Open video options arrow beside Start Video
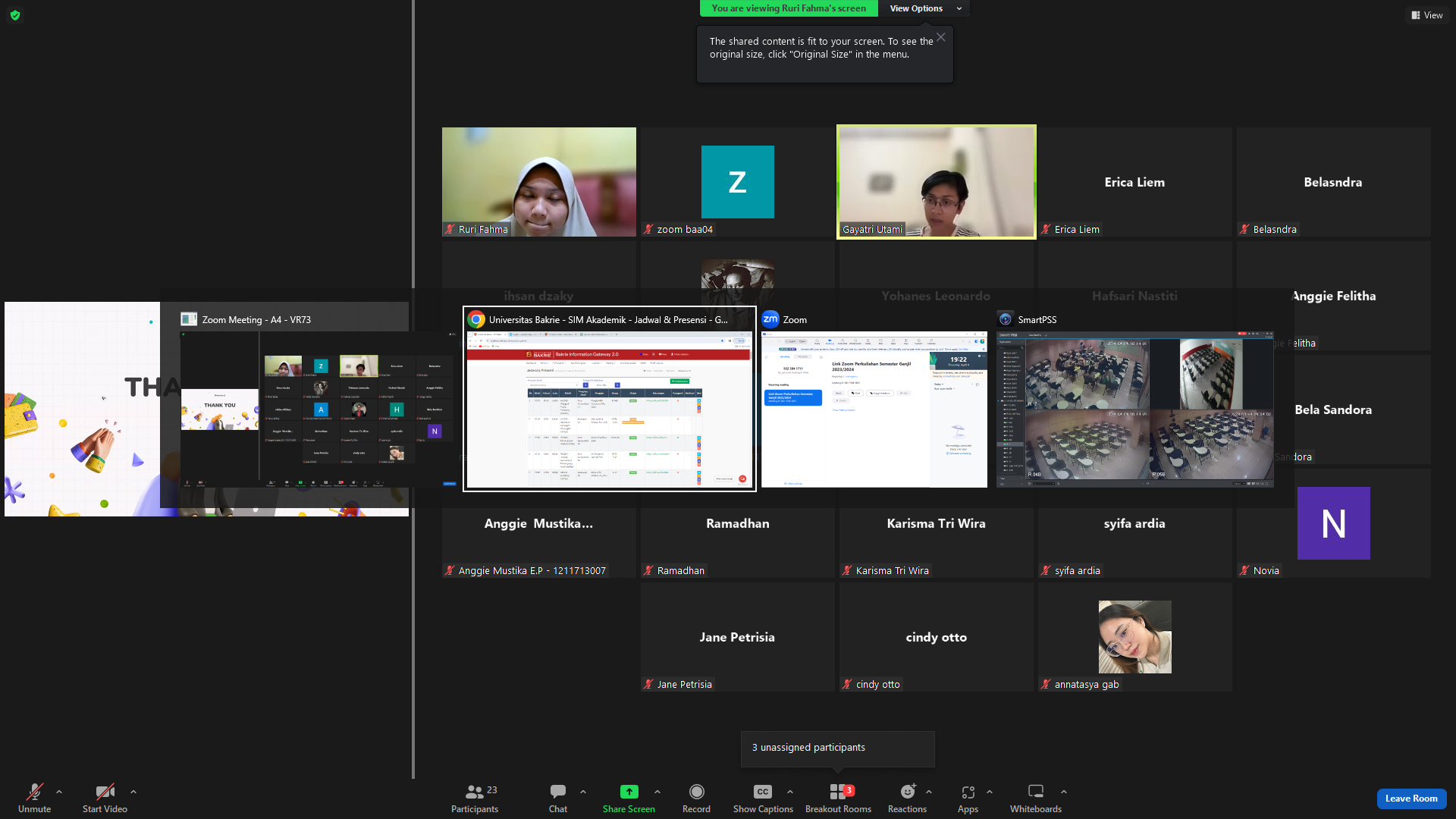Image resolution: width=1456 pixels, height=819 pixels. tap(133, 792)
